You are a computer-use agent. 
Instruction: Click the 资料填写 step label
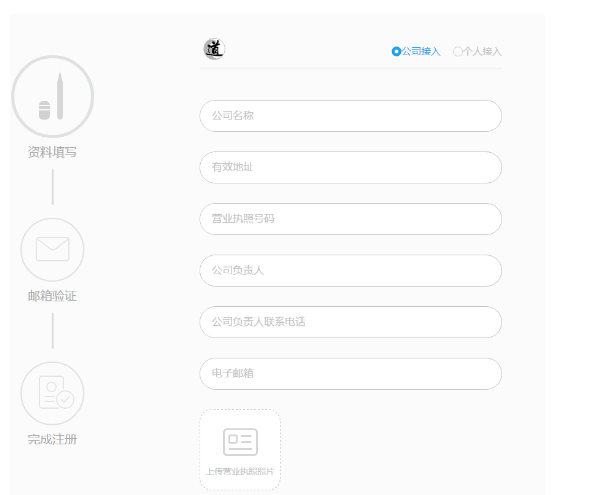tap(52, 152)
